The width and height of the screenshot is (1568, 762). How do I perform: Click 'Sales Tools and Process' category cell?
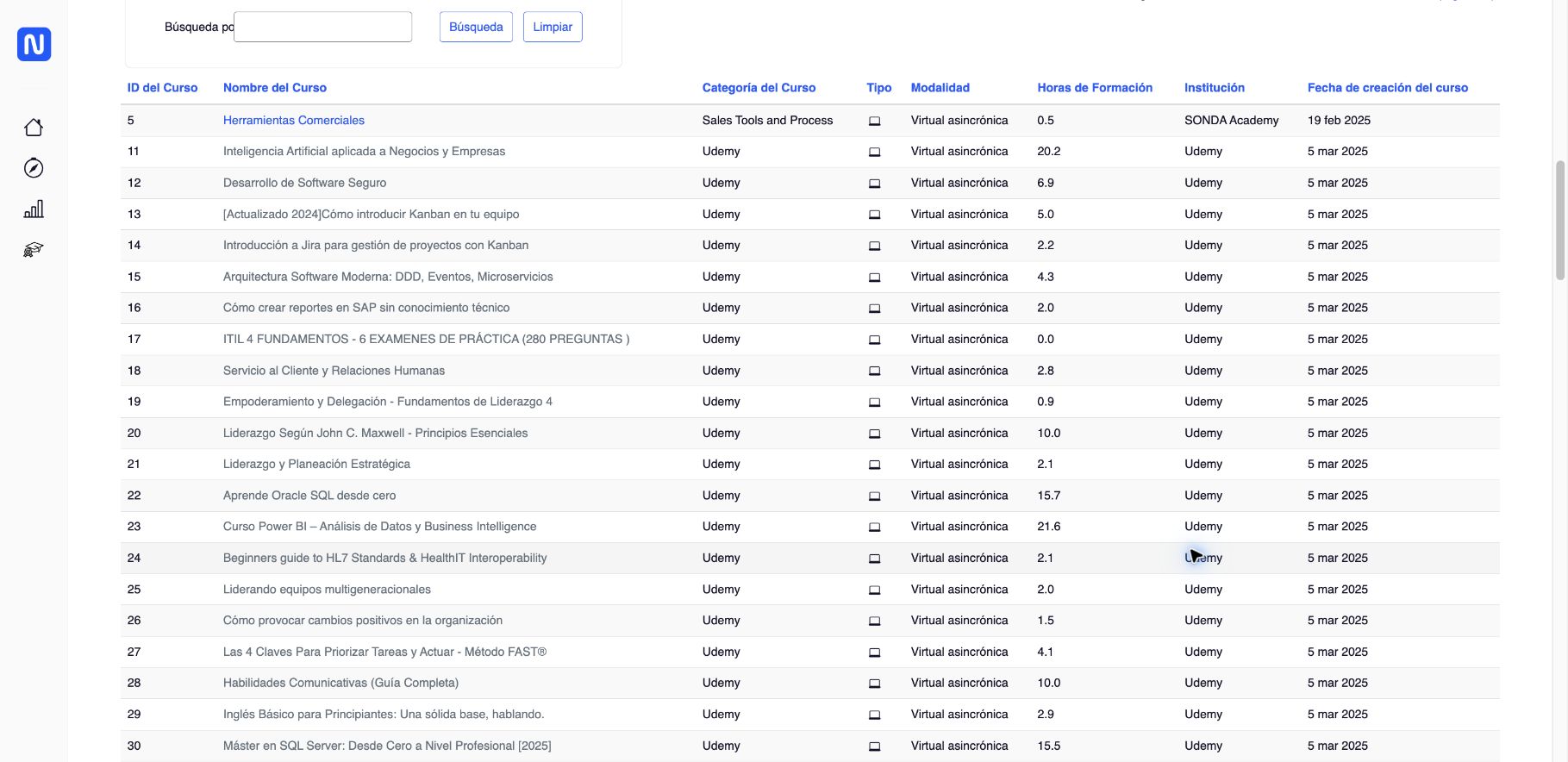[767, 121]
